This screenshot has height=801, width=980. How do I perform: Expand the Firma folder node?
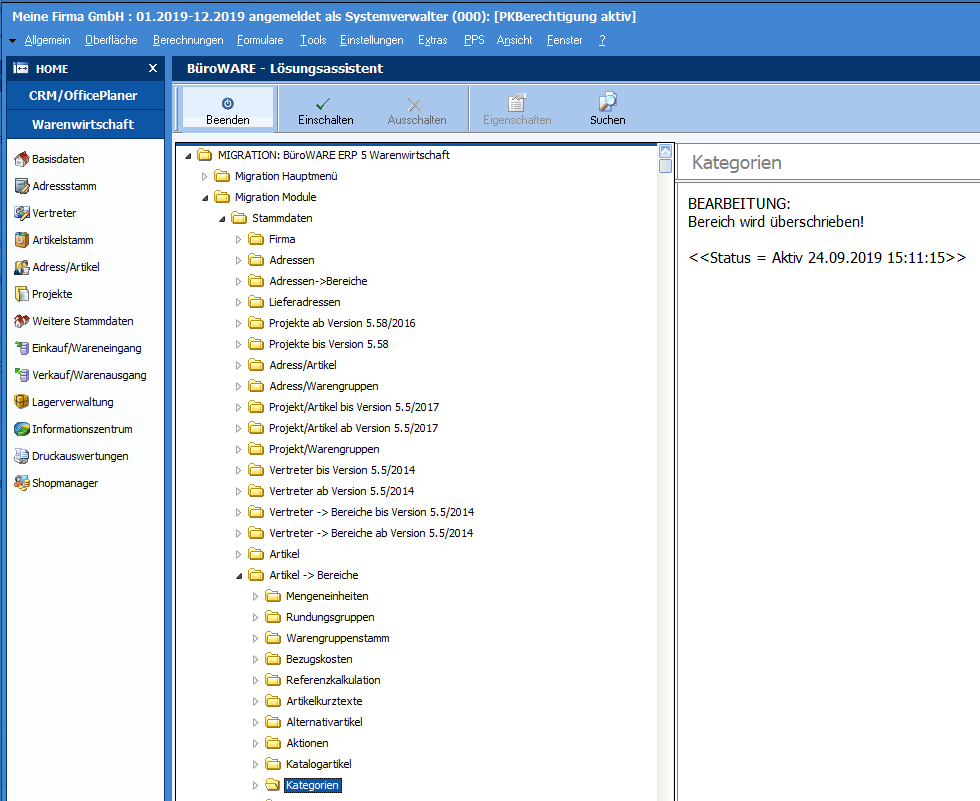239,240
